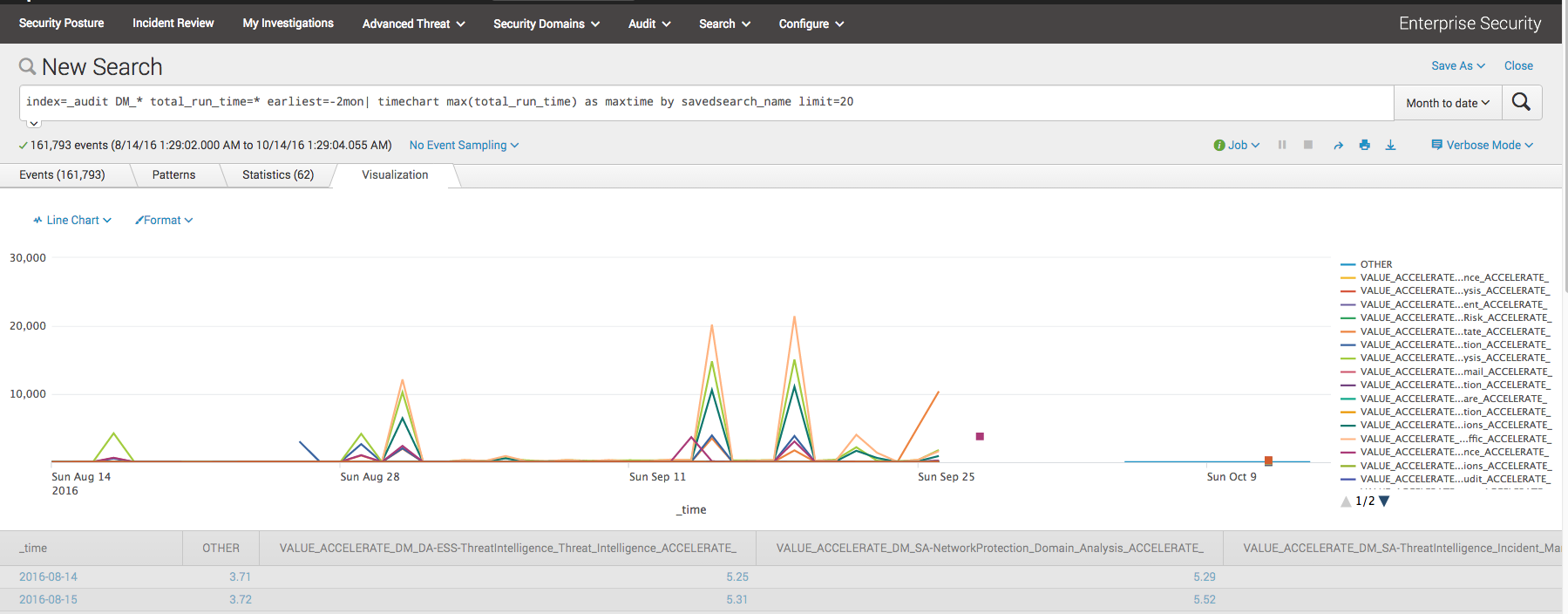
Task: Open the Line Chart type dropdown
Action: 72,221
